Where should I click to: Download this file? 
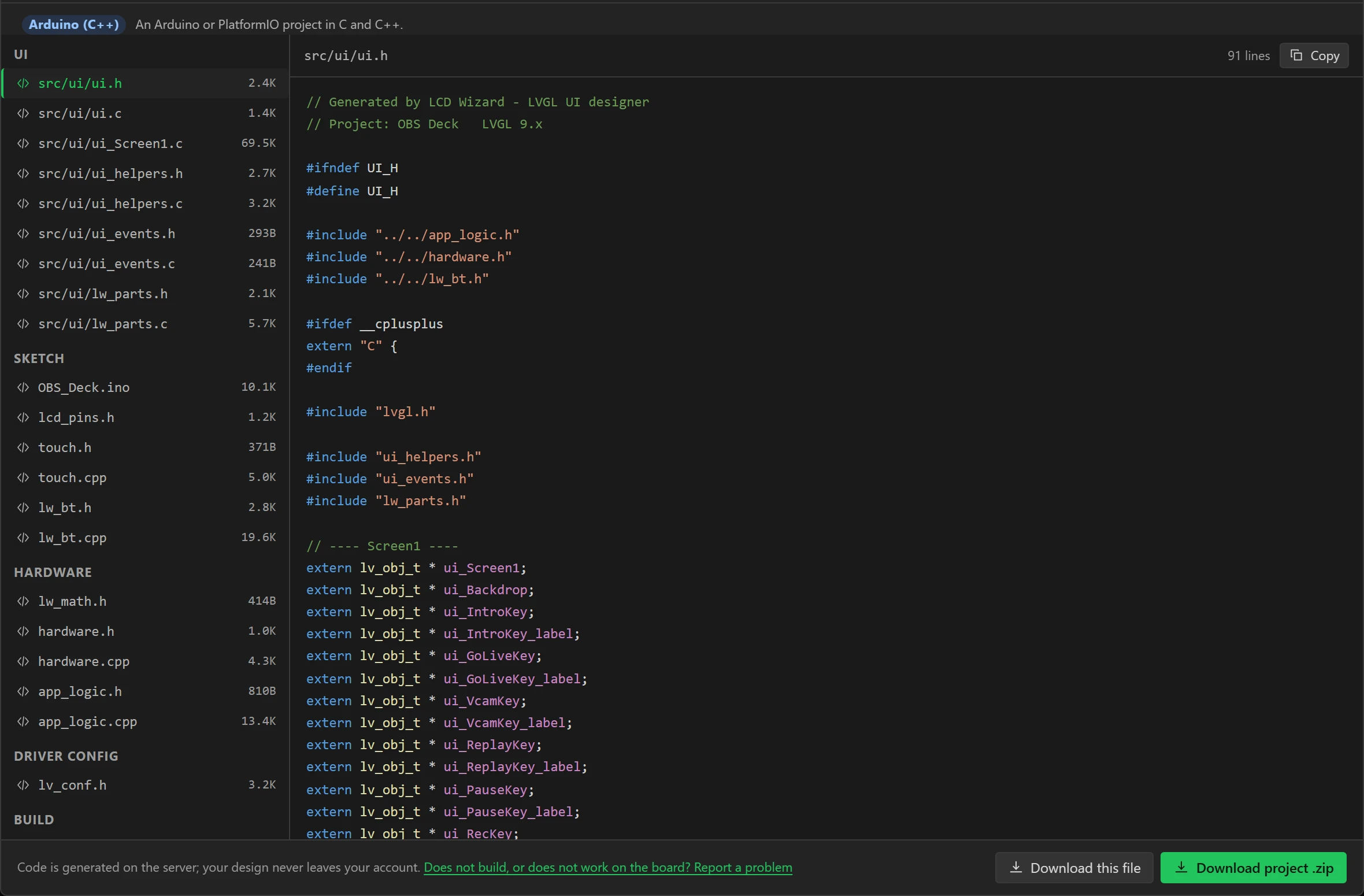point(1074,868)
